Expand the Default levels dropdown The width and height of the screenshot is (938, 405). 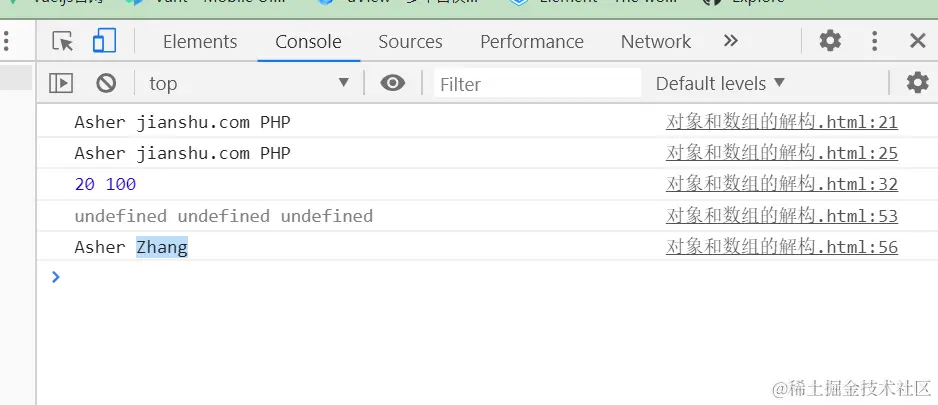pyautogui.click(x=720, y=83)
